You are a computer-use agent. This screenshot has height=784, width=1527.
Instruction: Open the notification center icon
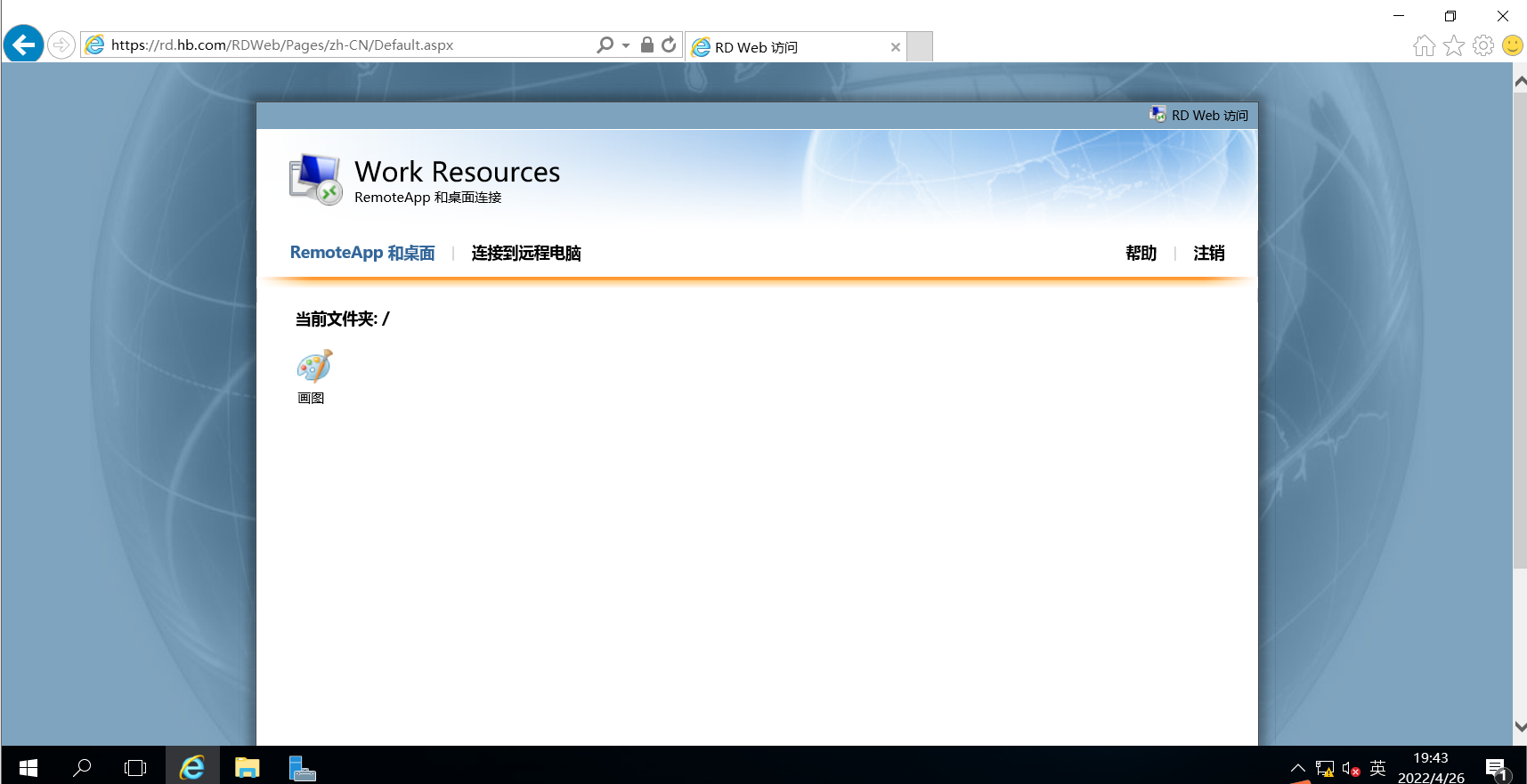click(x=1497, y=768)
